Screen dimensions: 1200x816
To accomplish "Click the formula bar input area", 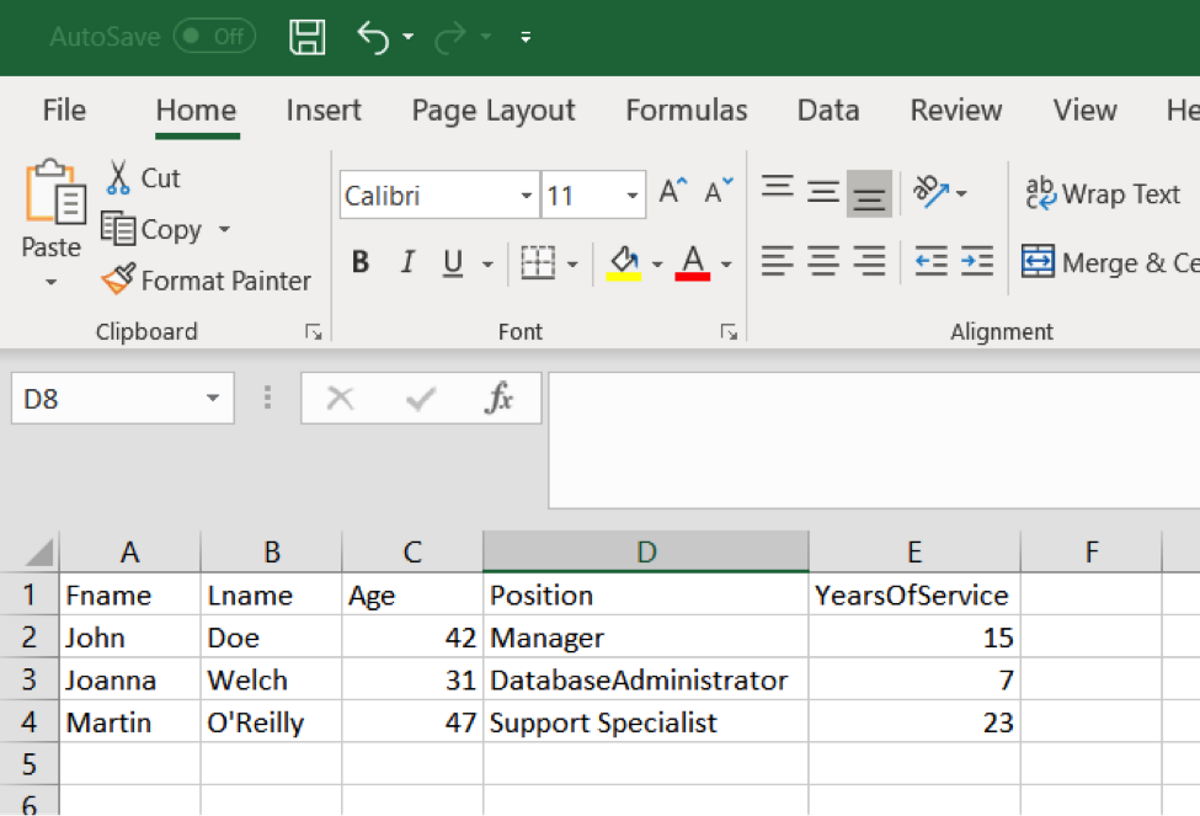I will coord(874,440).
